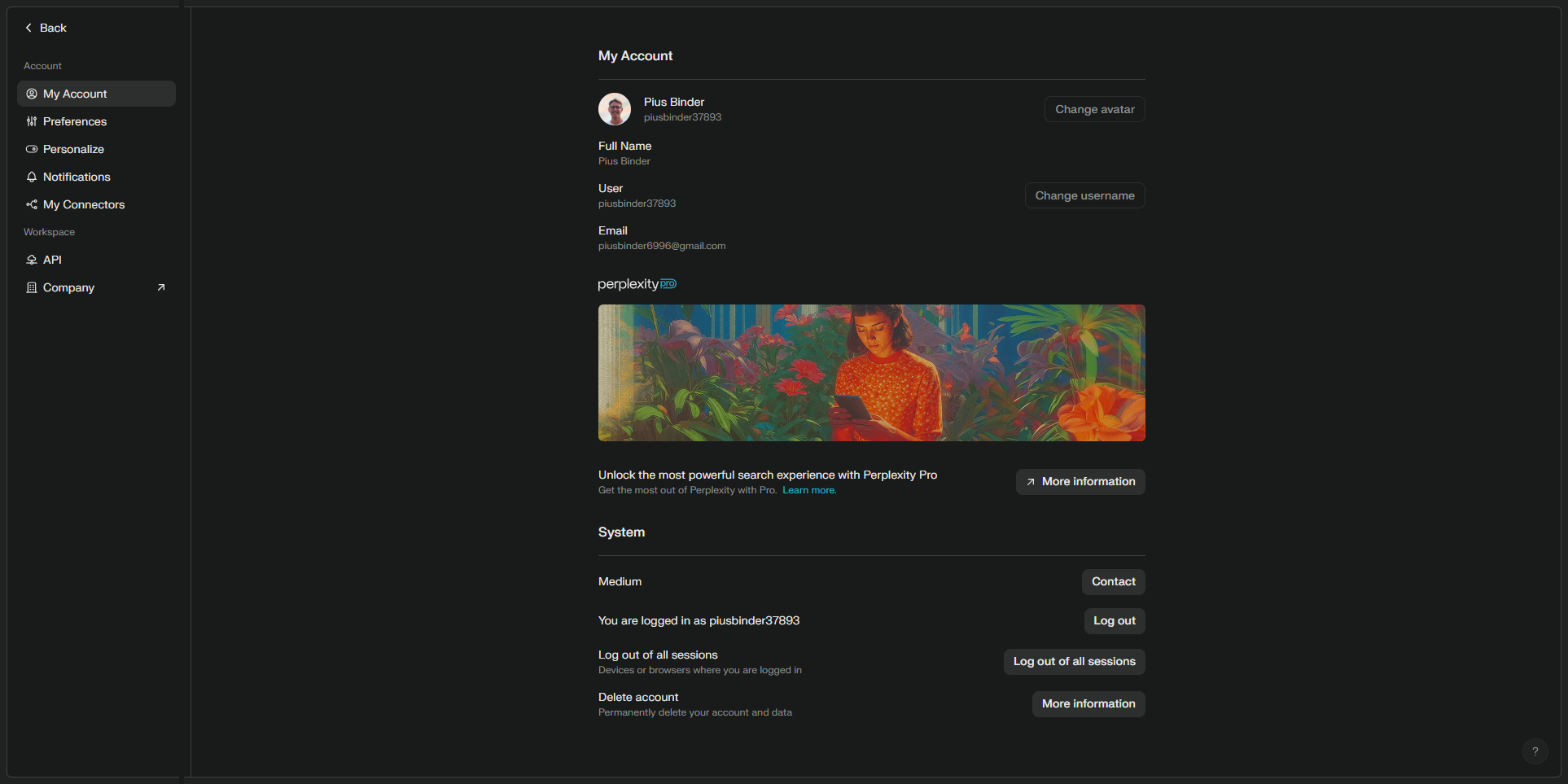The image size is (1568, 784).
Task: Click the My Account person icon
Action: coord(32,94)
